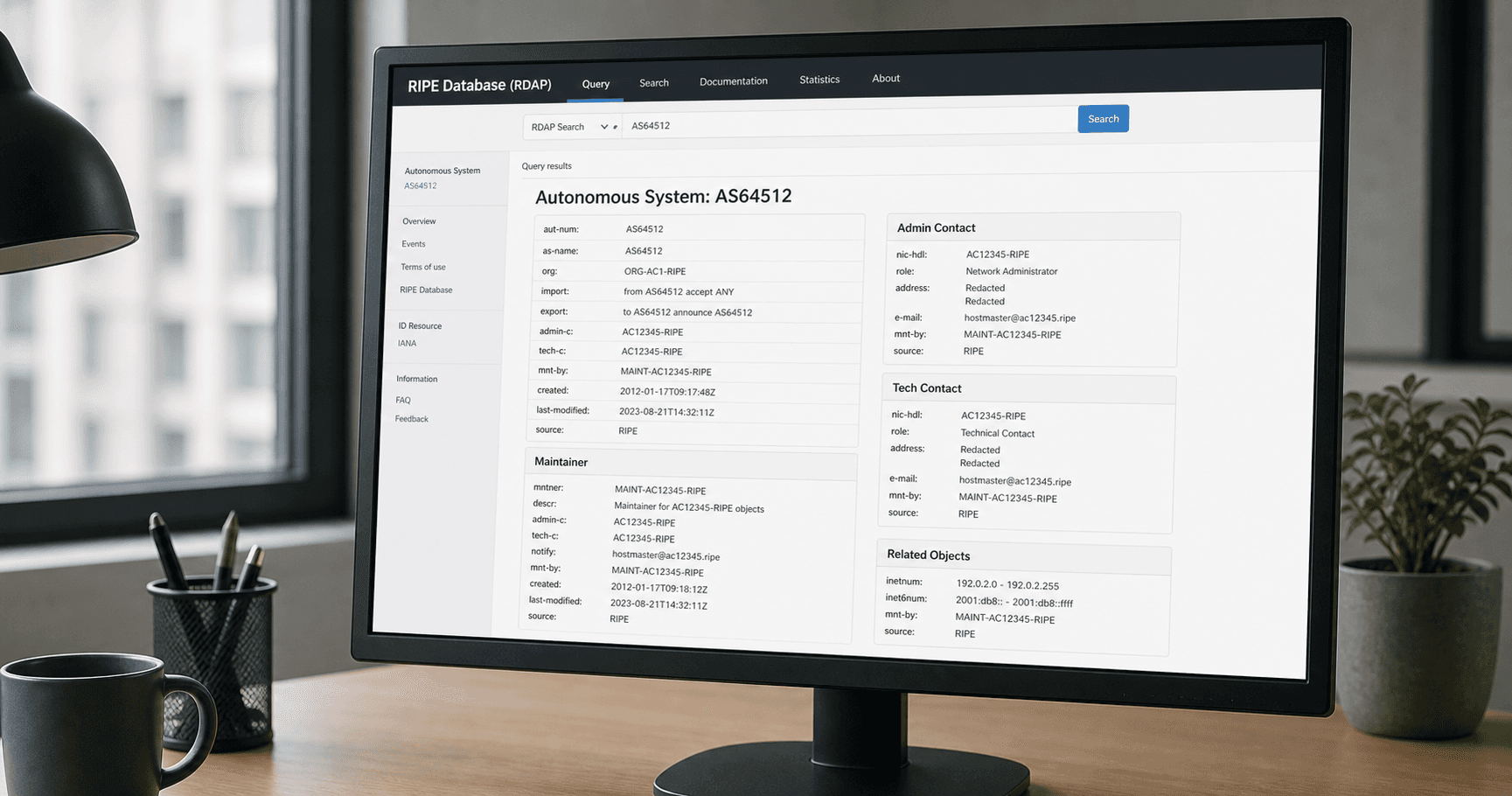Click the blue Search button
1512x796 pixels.
point(1103,119)
